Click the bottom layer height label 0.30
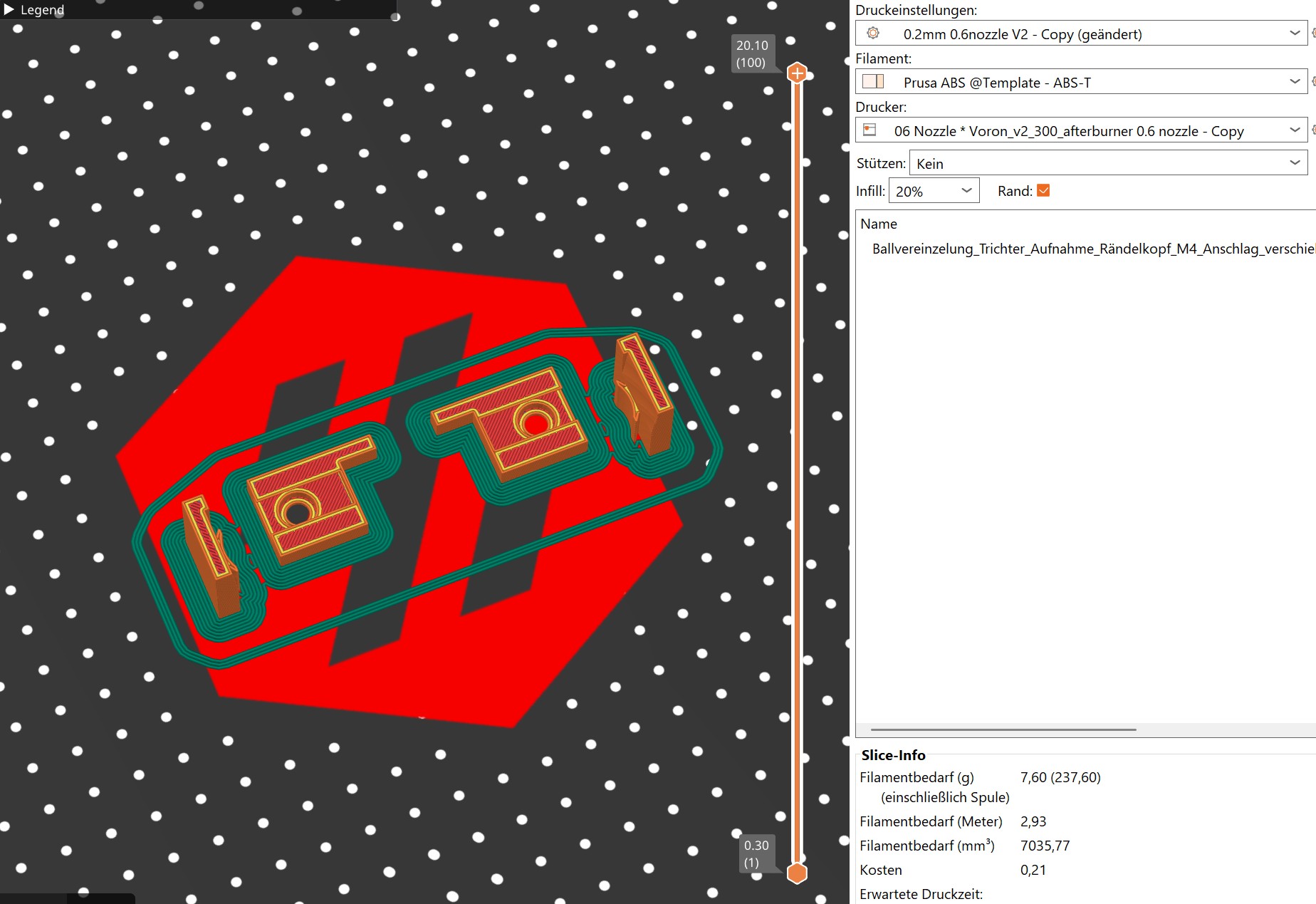Image resolution: width=1316 pixels, height=904 pixels. (x=756, y=846)
